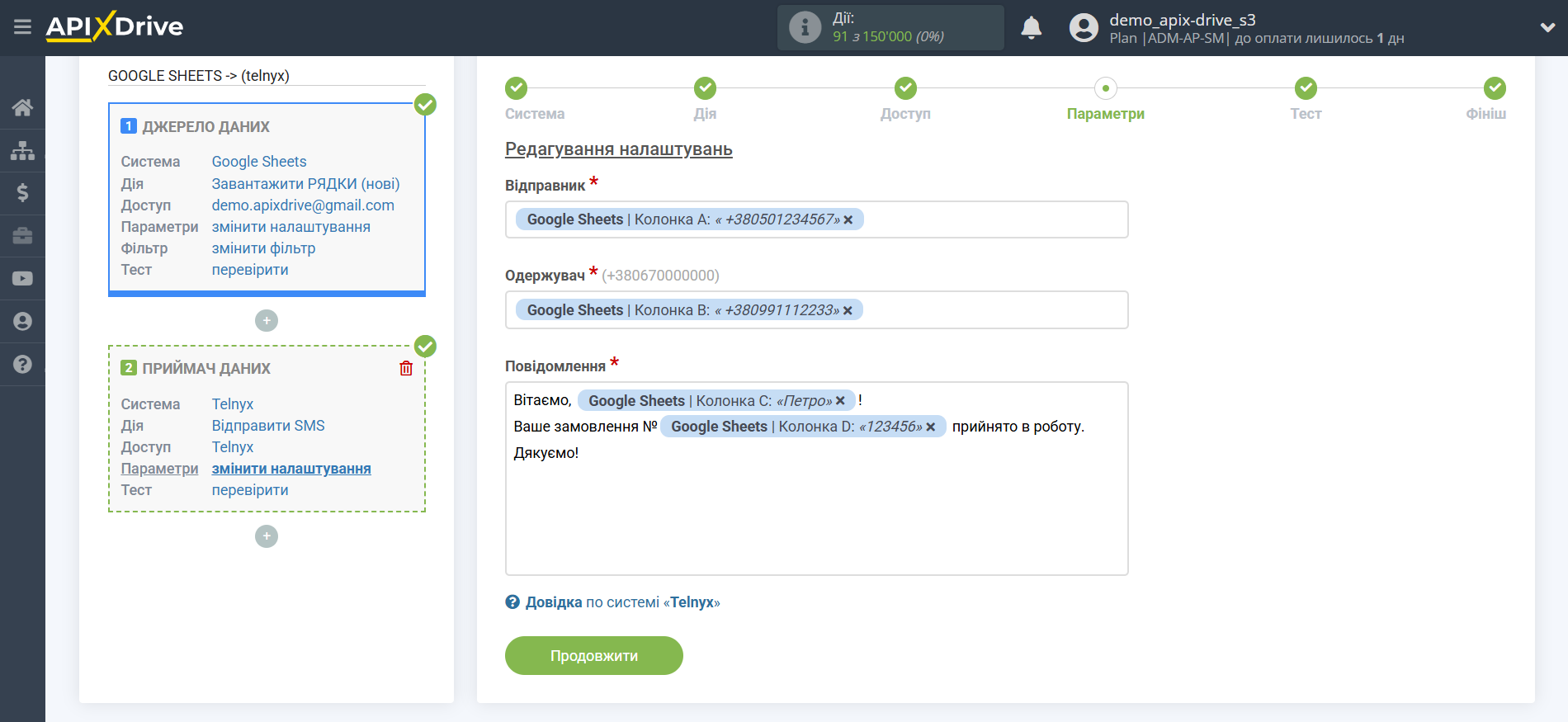1568x722 pixels.
Task: Open briefcase icon in sidebar
Action: point(22,236)
